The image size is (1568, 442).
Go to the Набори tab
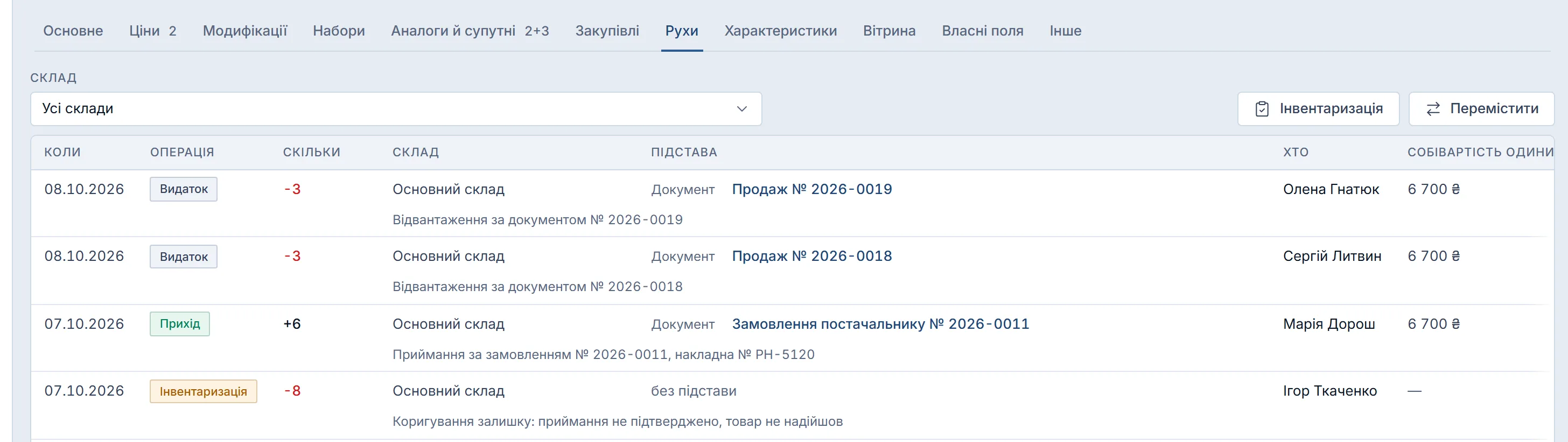click(x=339, y=31)
